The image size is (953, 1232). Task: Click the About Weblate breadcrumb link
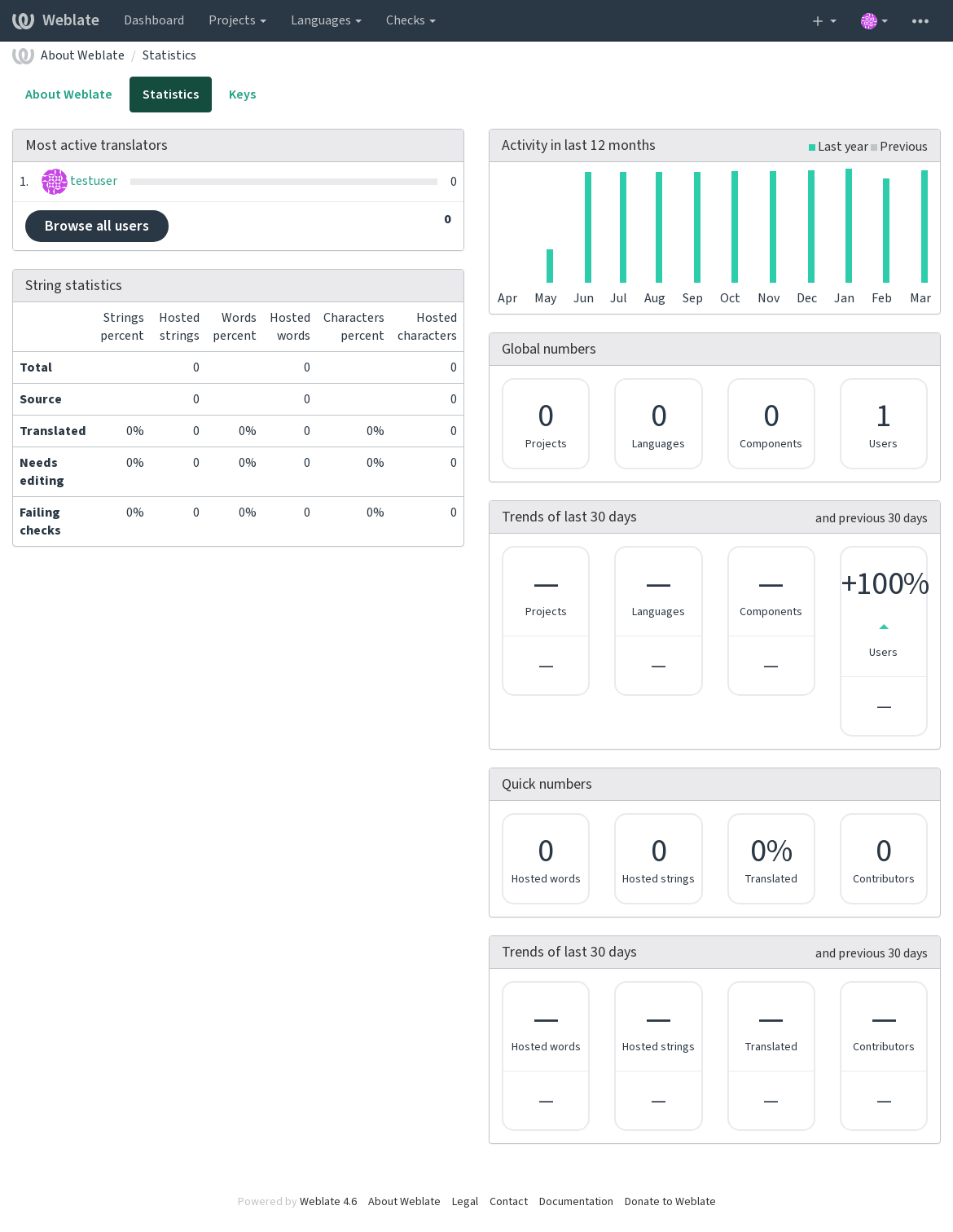click(82, 55)
